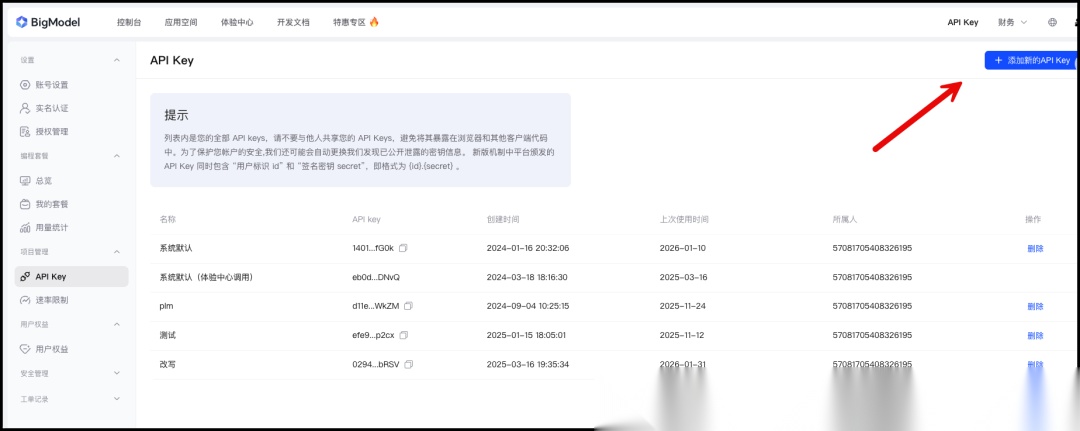Open 控制台 in the top navigation
This screenshot has height=431, width=1080.
[x=128, y=22]
